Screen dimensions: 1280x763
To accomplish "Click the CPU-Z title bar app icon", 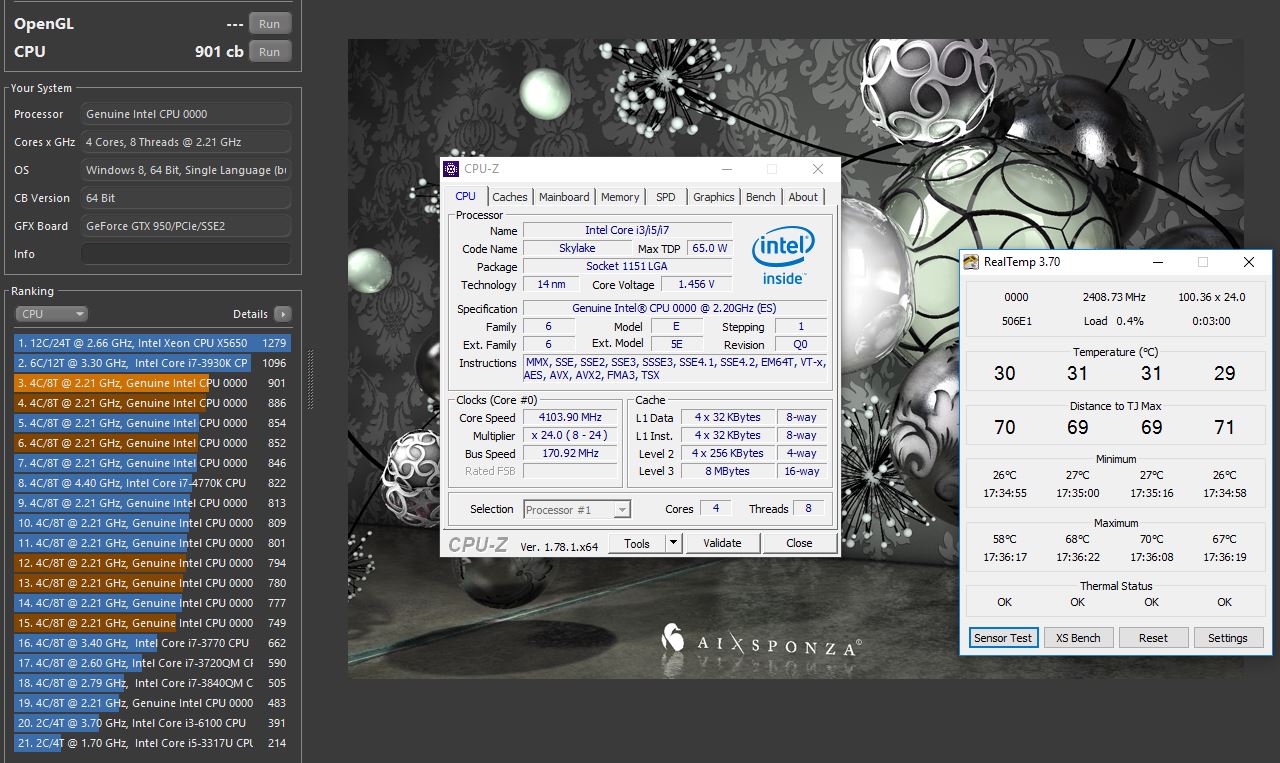I will point(452,169).
